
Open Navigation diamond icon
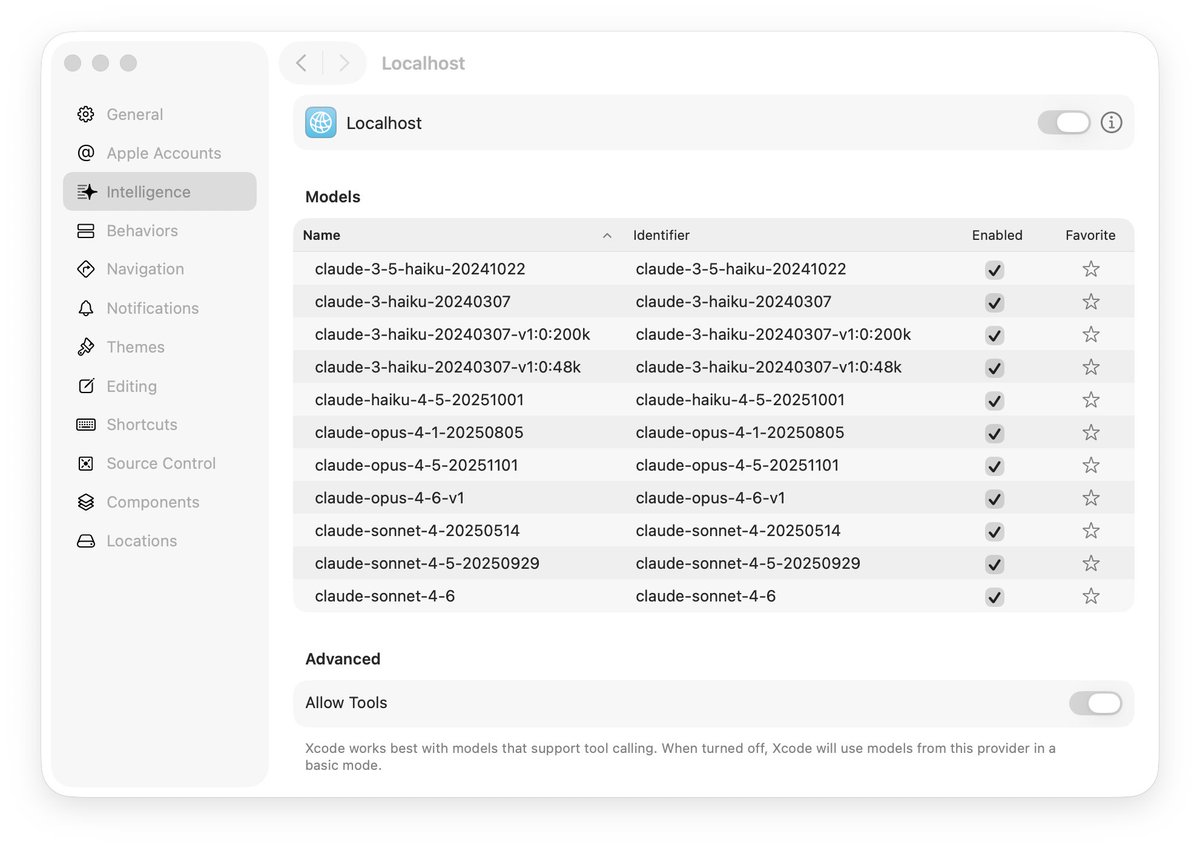(x=86, y=269)
